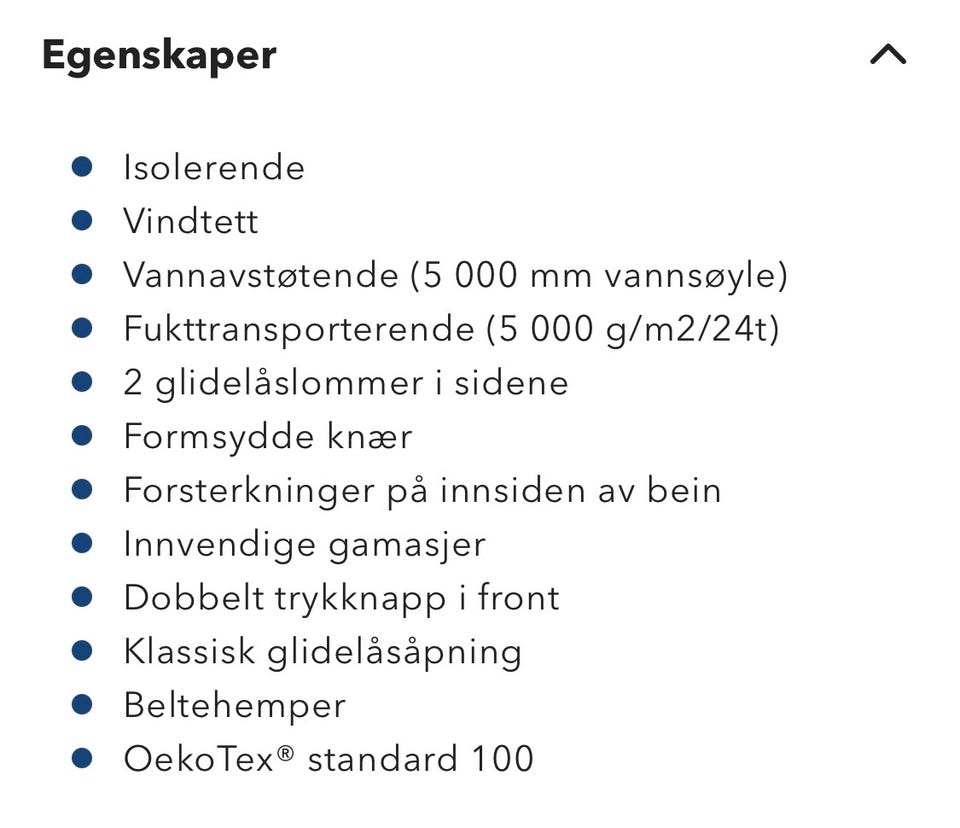Click Fukttransporterende (5 000 g/m2/24t) item
960x828 pixels.
450,329
